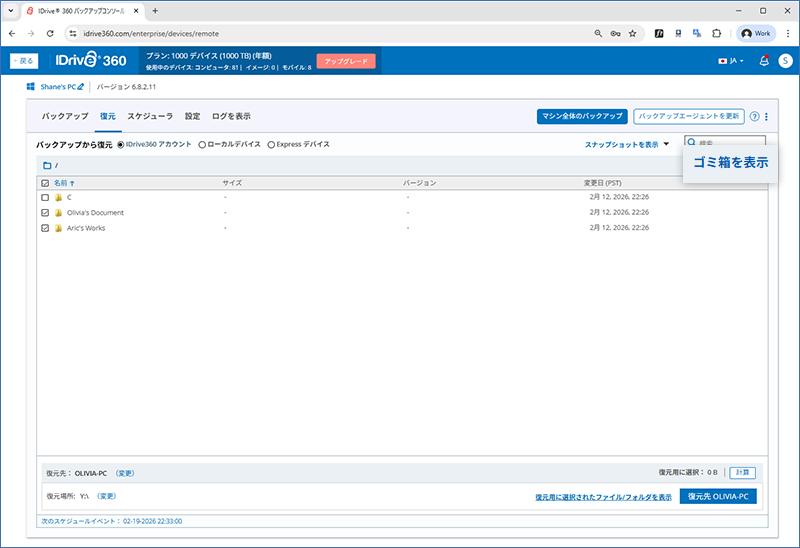800x548 pixels.
Task: Uncheck the Aric's Works checkbox
Action: click(x=45, y=228)
